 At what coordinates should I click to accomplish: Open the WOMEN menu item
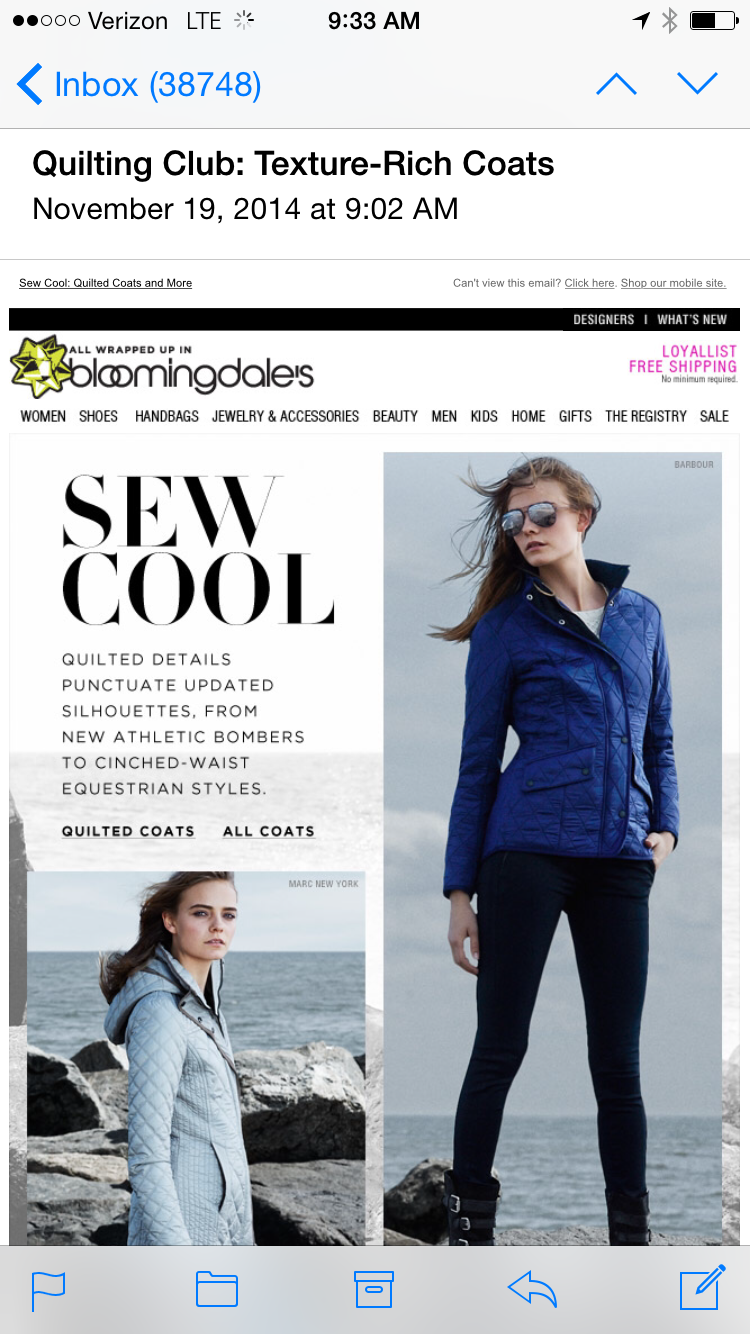[43, 416]
